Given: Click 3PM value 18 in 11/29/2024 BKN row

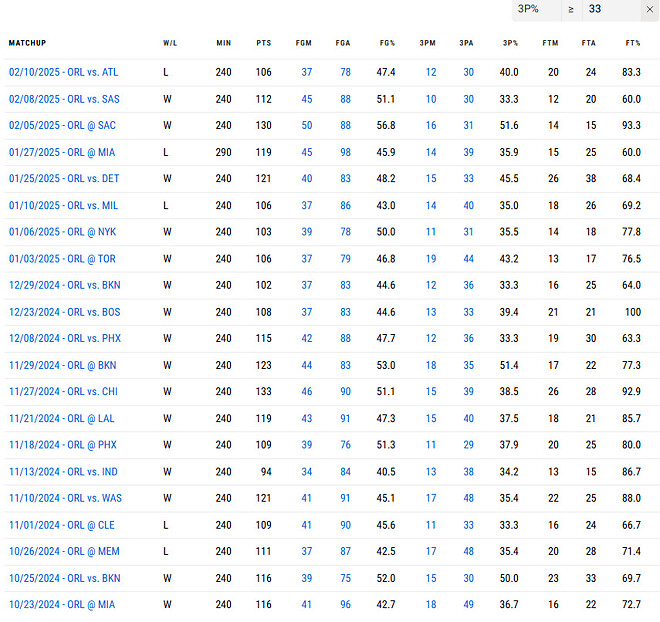Looking at the screenshot, I should [x=431, y=365].
